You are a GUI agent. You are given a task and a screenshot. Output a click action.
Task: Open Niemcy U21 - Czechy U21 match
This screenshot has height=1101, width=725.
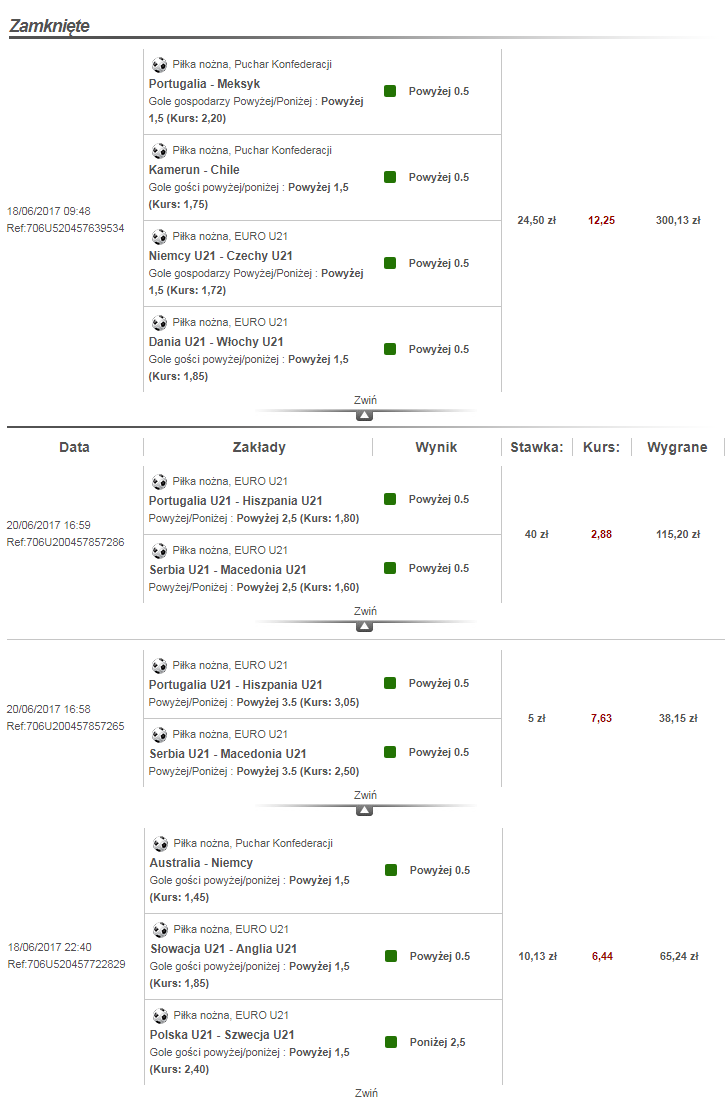(x=221, y=256)
